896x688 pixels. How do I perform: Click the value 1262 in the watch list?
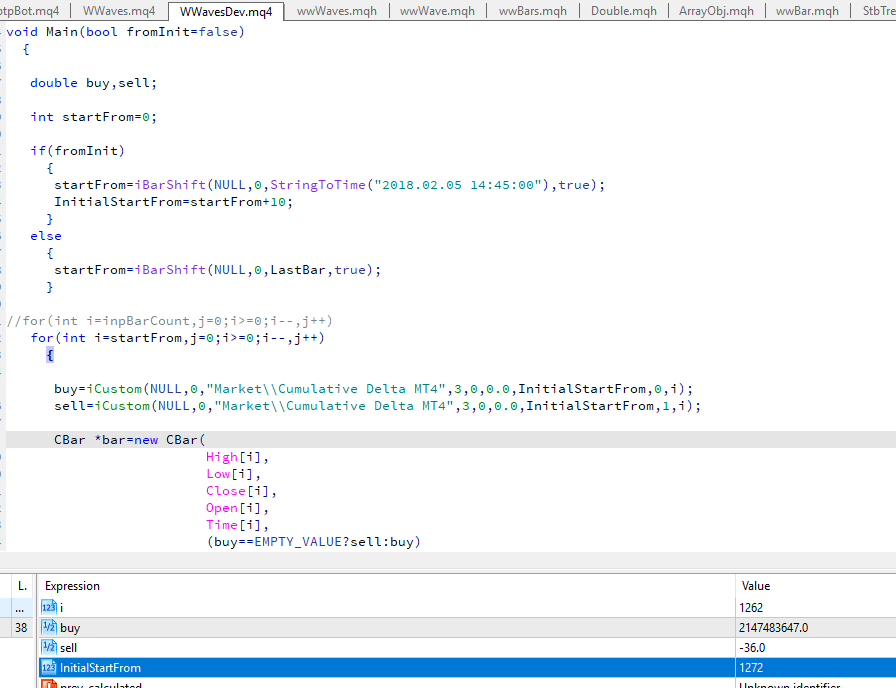tap(751, 607)
